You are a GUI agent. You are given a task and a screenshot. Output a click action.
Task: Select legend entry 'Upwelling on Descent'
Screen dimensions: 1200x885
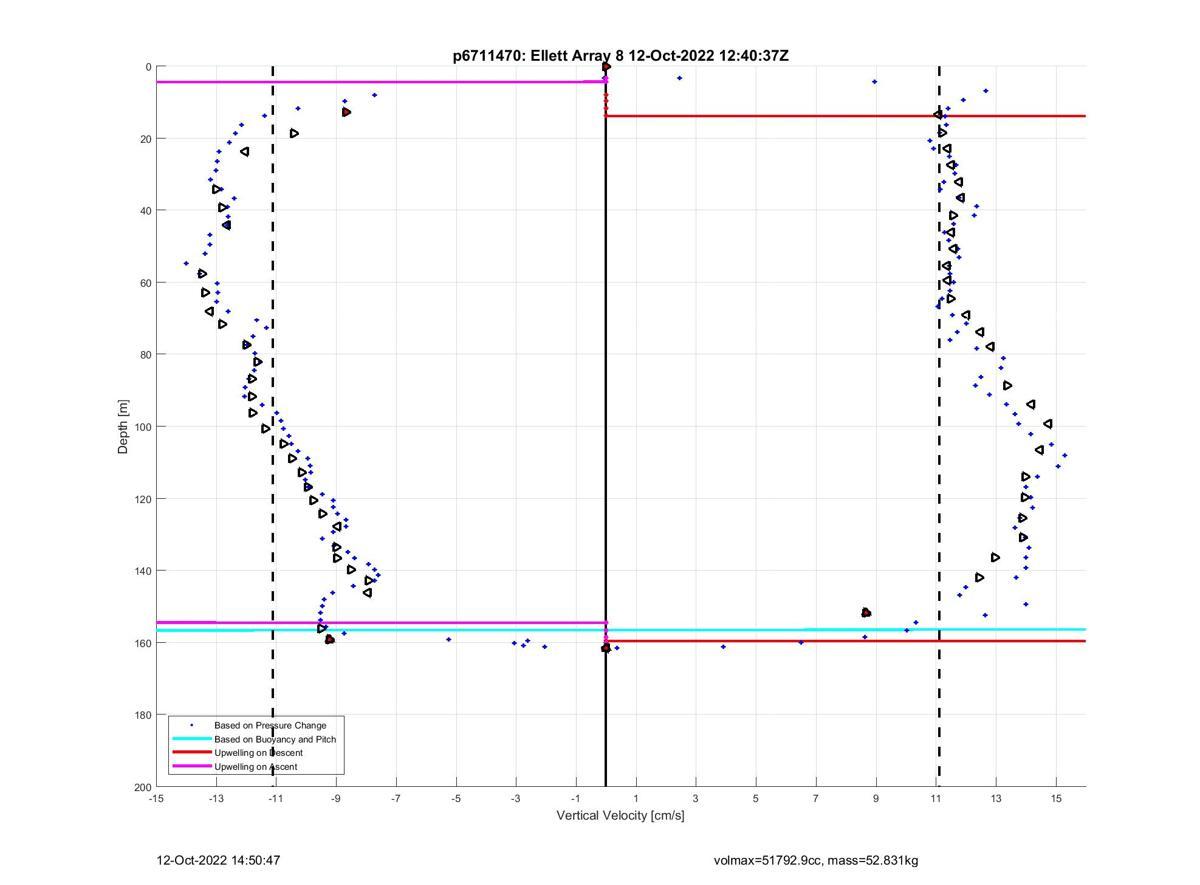click(258, 753)
